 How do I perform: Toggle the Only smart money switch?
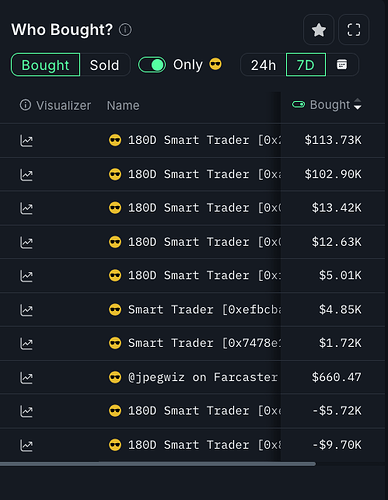point(152,65)
